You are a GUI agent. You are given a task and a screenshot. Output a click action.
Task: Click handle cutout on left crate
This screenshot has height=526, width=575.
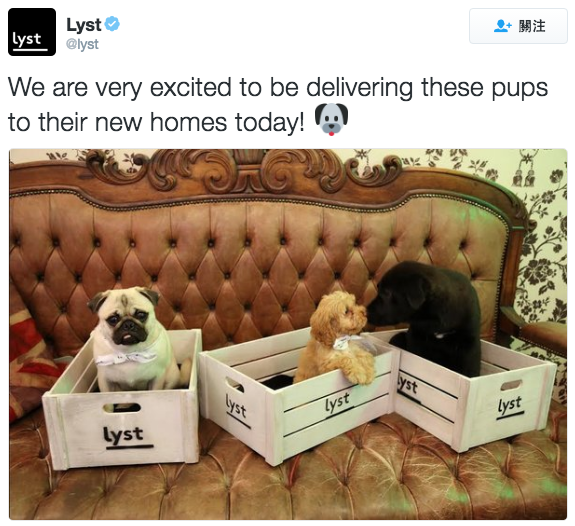[x=122, y=408]
